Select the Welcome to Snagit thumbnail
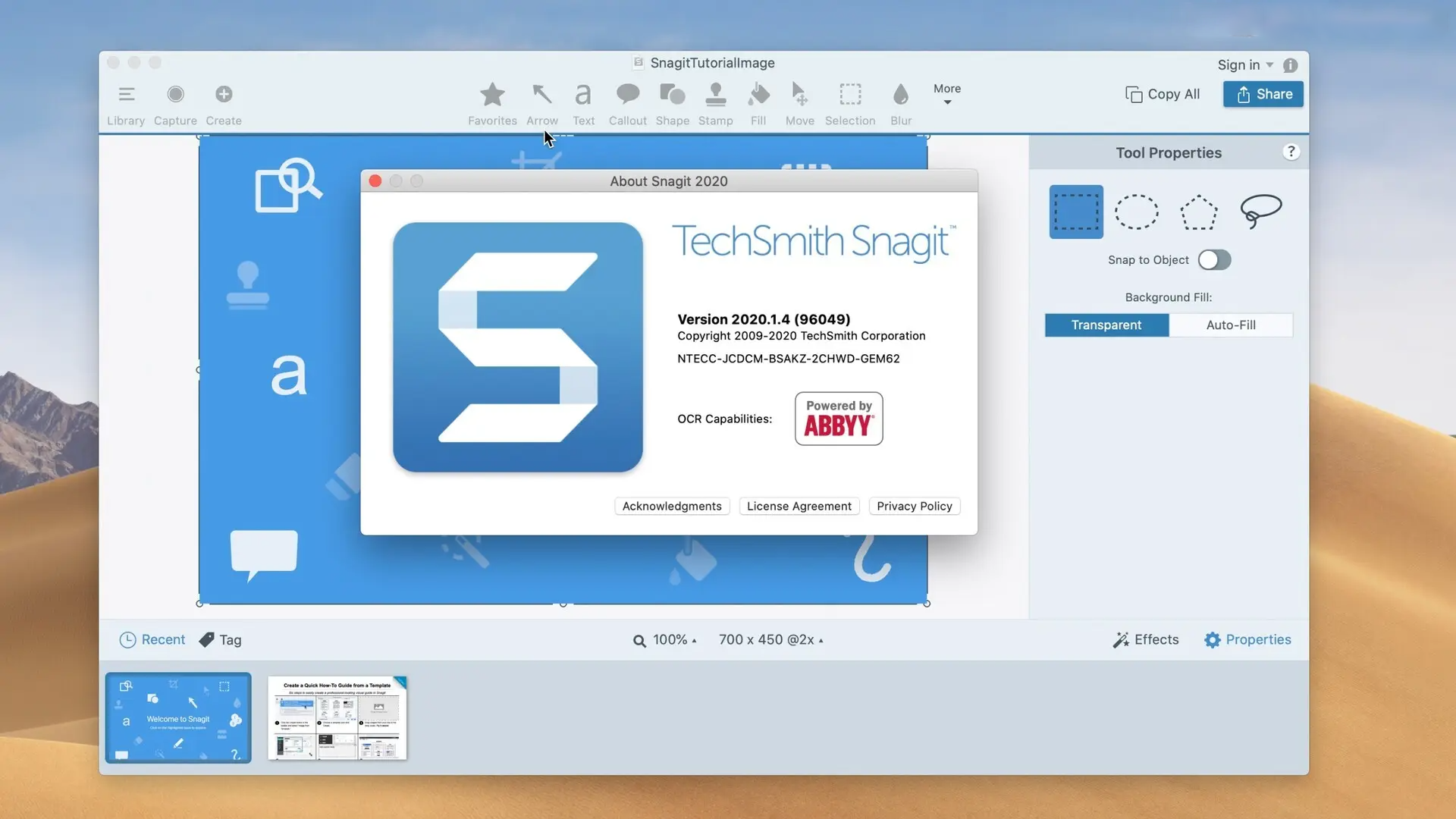 [x=178, y=717]
